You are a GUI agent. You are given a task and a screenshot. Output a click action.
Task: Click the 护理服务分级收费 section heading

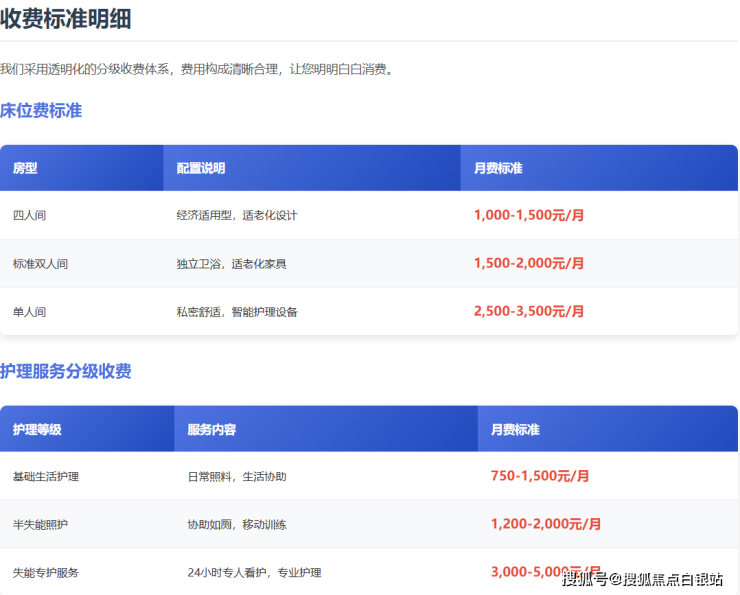coord(66,372)
